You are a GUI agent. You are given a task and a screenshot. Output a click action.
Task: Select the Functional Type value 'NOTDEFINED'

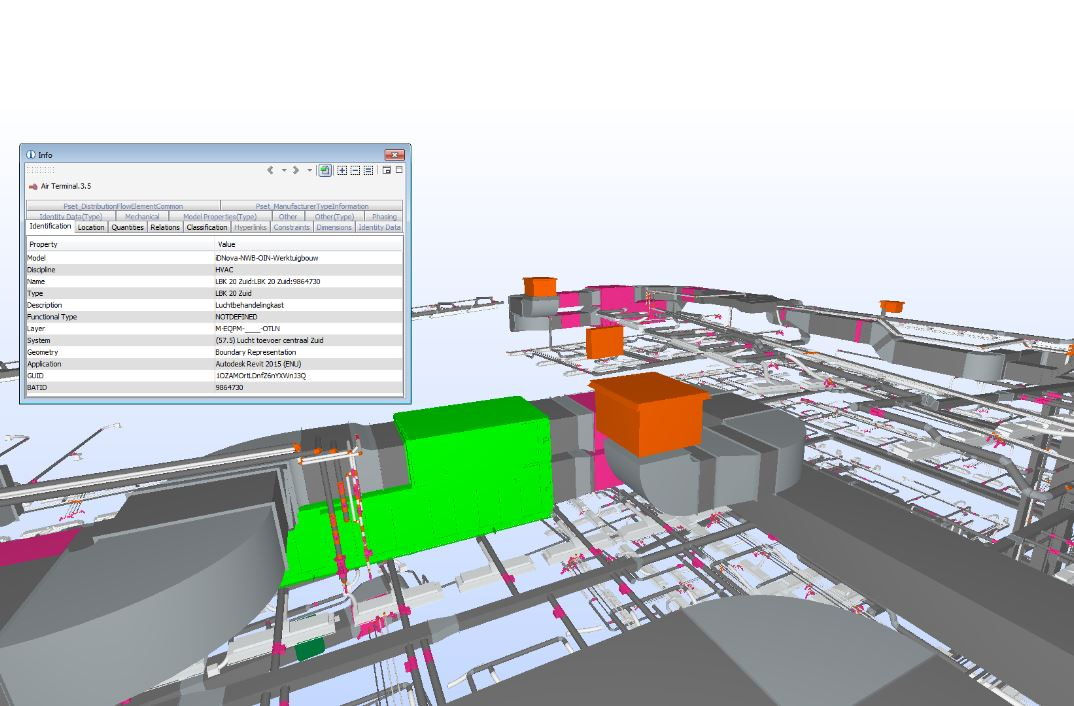236,317
